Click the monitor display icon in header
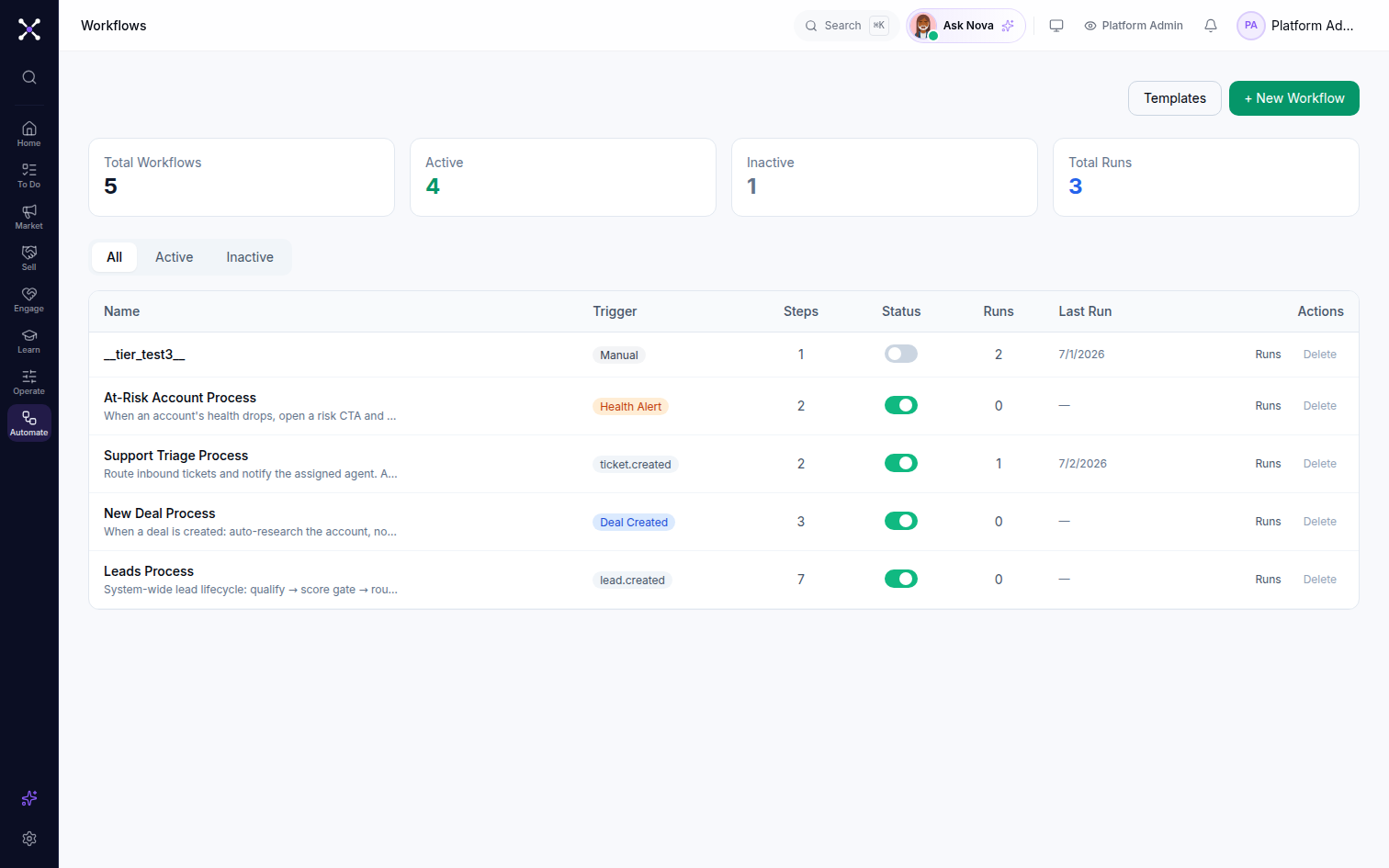The width and height of the screenshot is (1389, 868). point(1056,26)
